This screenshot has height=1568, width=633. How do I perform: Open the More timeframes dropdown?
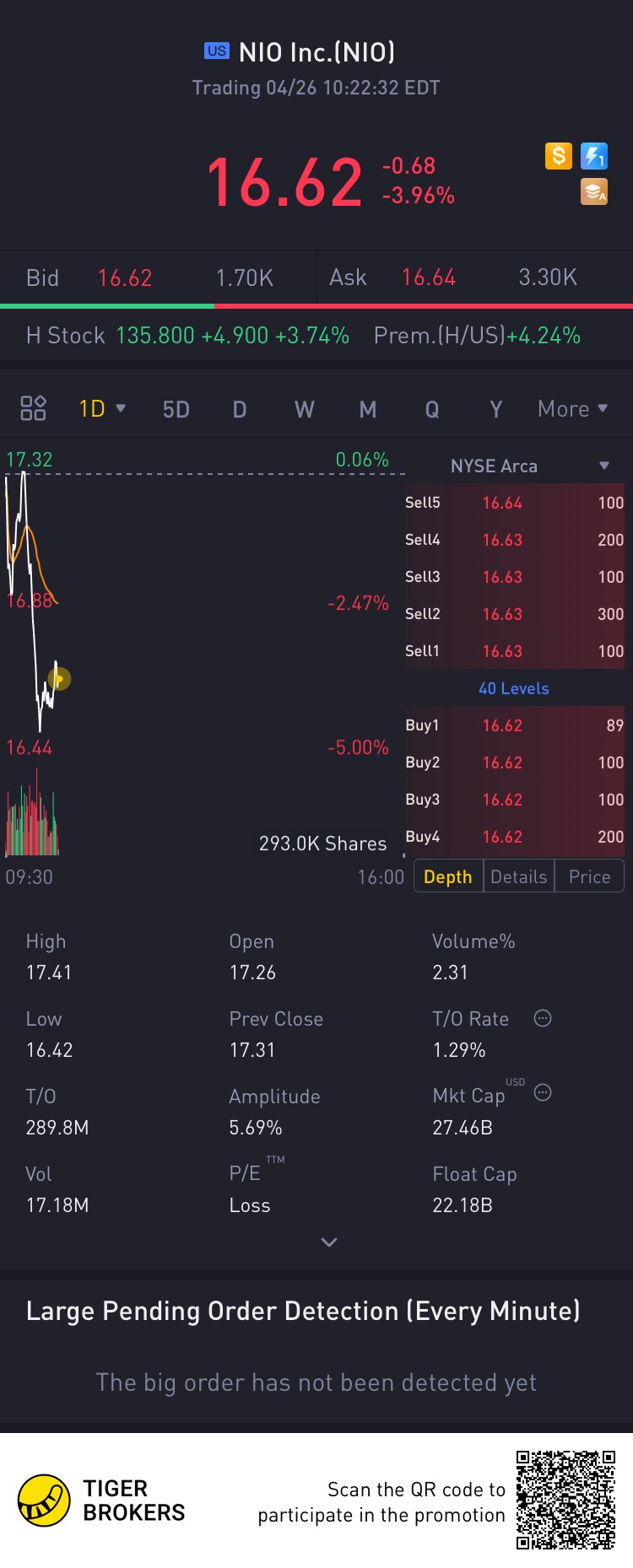[572, 409]
